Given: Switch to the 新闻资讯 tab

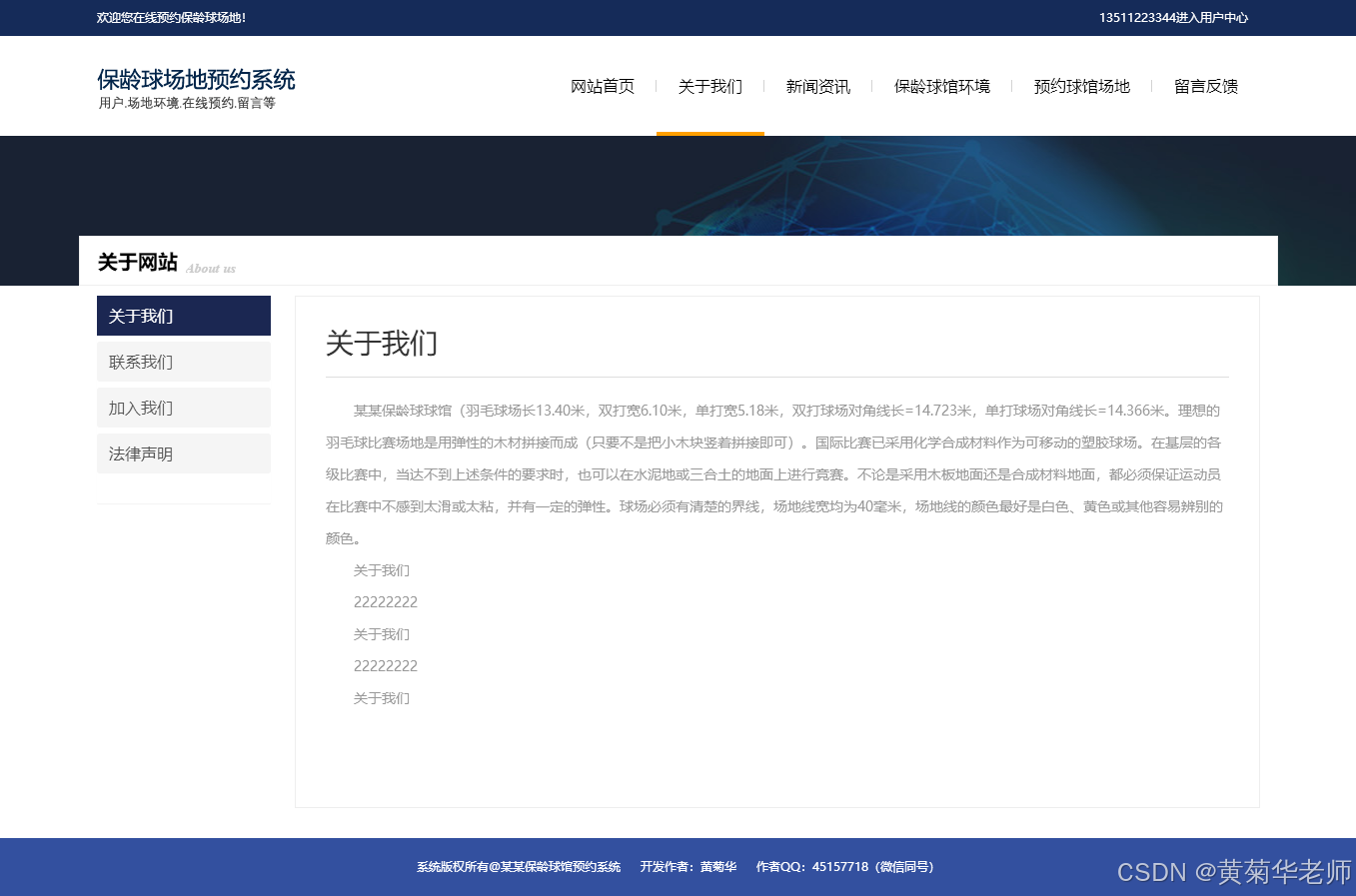Looking at the screenshot, I should [x=816, y=86].
